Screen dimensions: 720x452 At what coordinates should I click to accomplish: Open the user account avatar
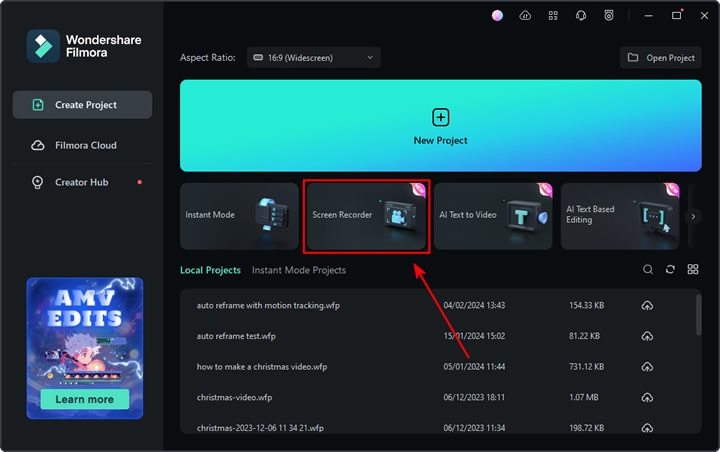click(497, 16)
